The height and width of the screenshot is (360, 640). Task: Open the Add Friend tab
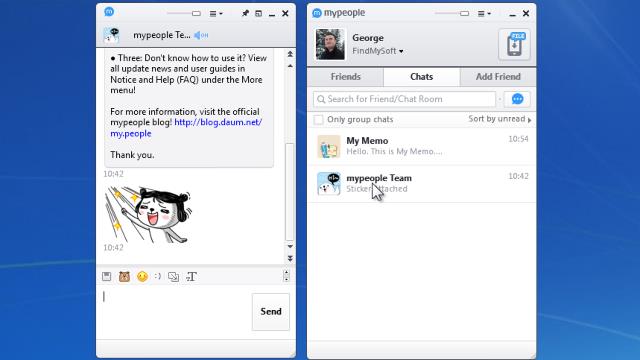click(498, 77)
